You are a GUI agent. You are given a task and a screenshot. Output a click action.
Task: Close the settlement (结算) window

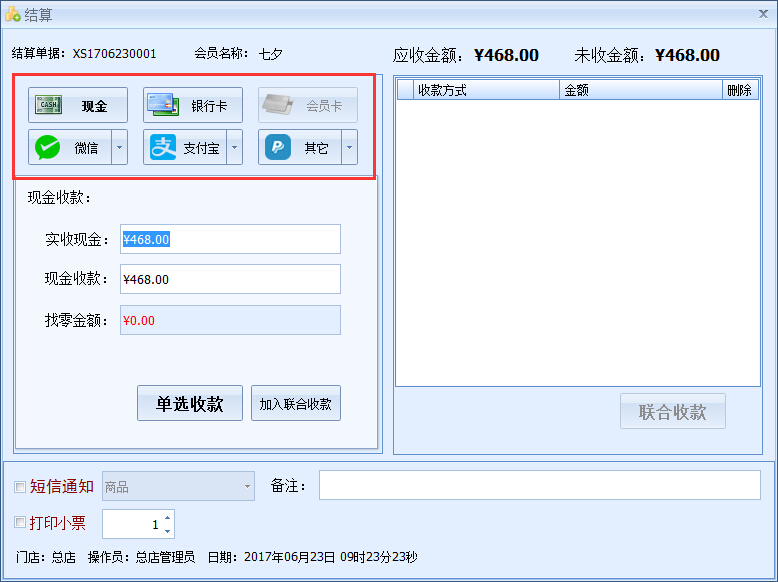(x=761, y=14)
